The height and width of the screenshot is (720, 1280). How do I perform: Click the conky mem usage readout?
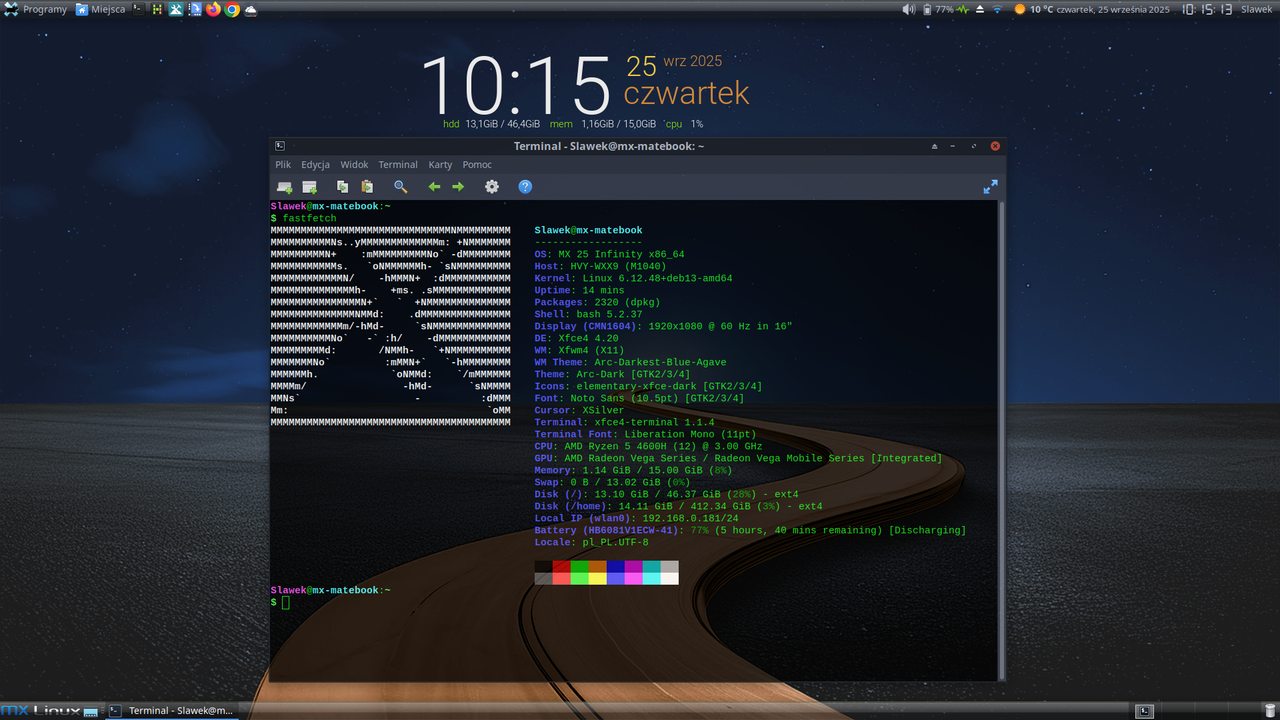click(x=603, y=124)
